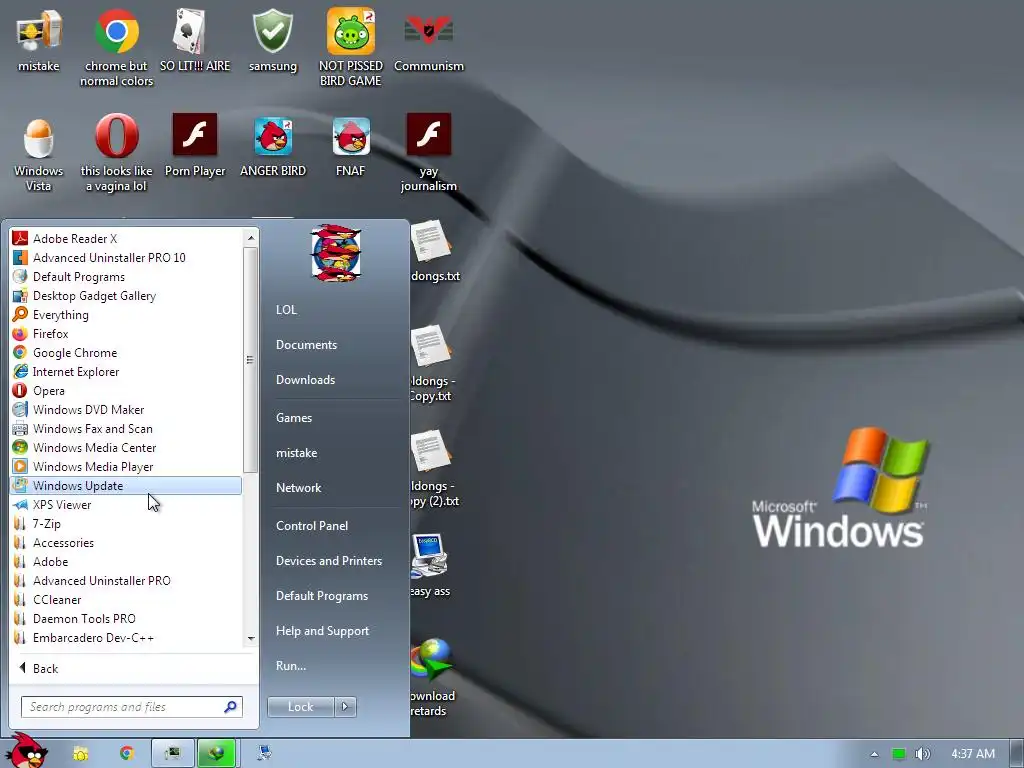
Task: Launch Firefox from the Start menu
Action: click(126, 333)
